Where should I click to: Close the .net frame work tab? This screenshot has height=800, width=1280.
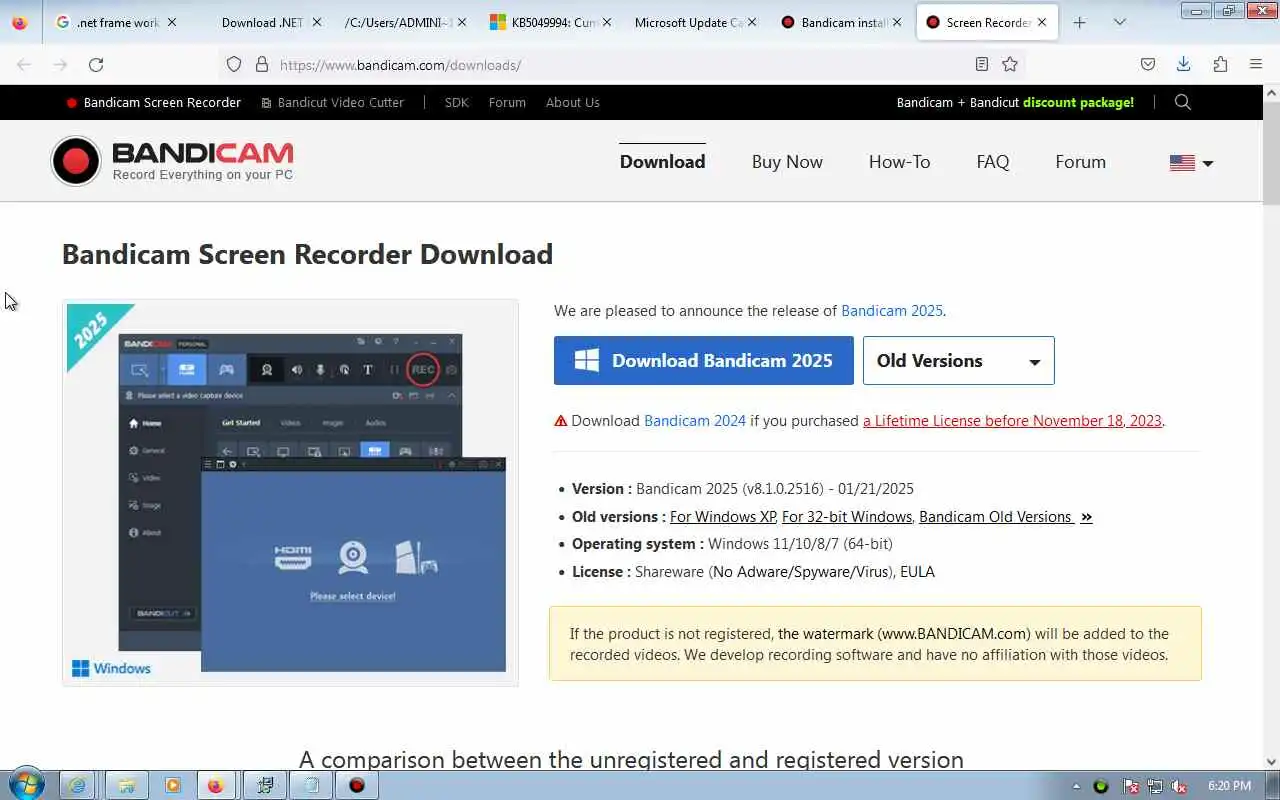point(172,22)
